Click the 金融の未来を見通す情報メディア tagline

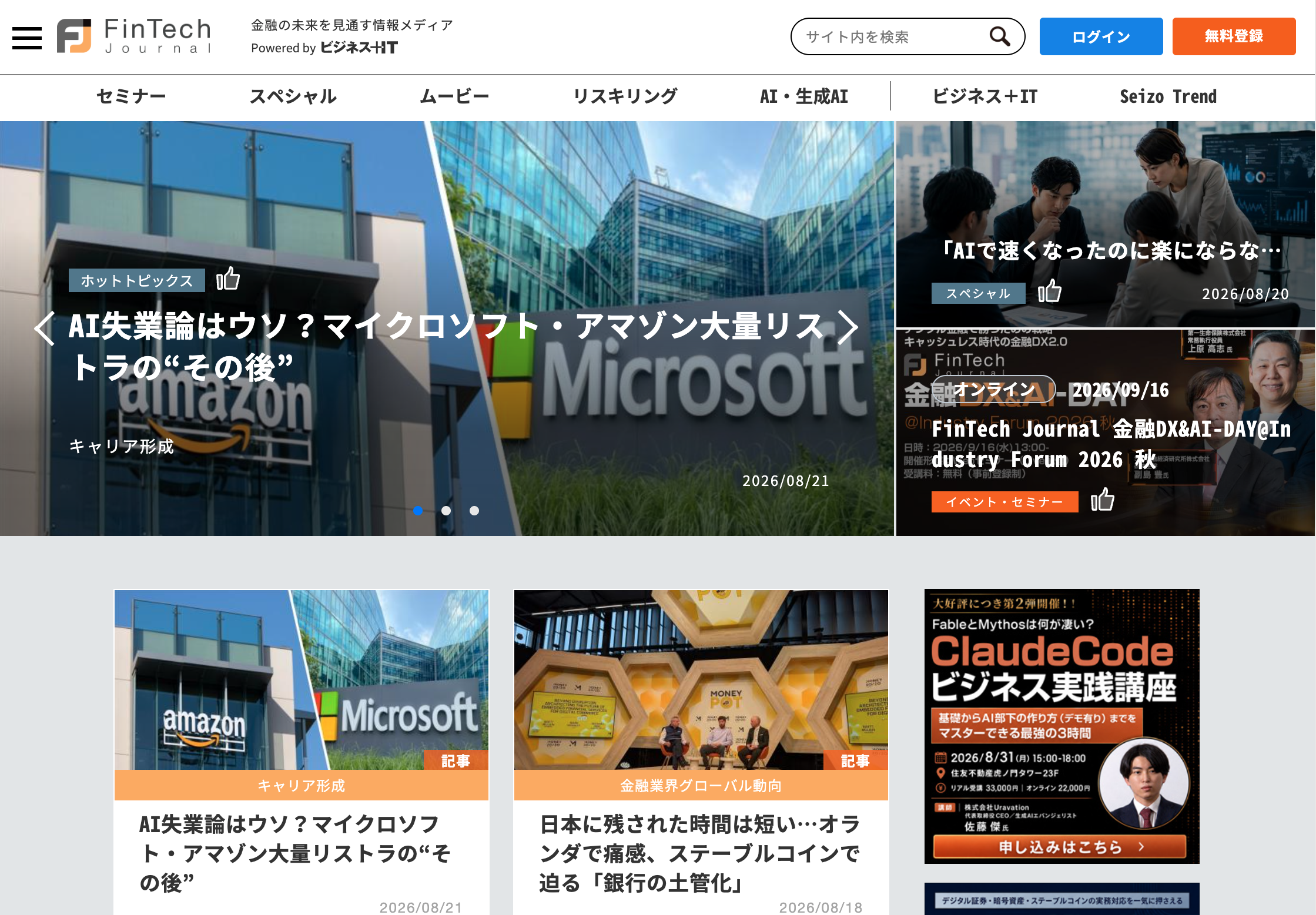point(352,25)
